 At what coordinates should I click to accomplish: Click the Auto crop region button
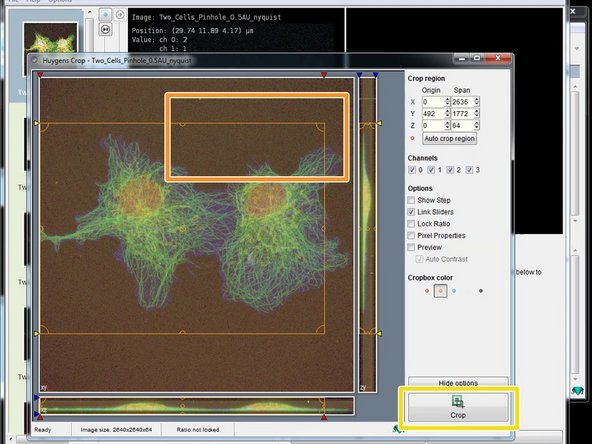[449, 139]
